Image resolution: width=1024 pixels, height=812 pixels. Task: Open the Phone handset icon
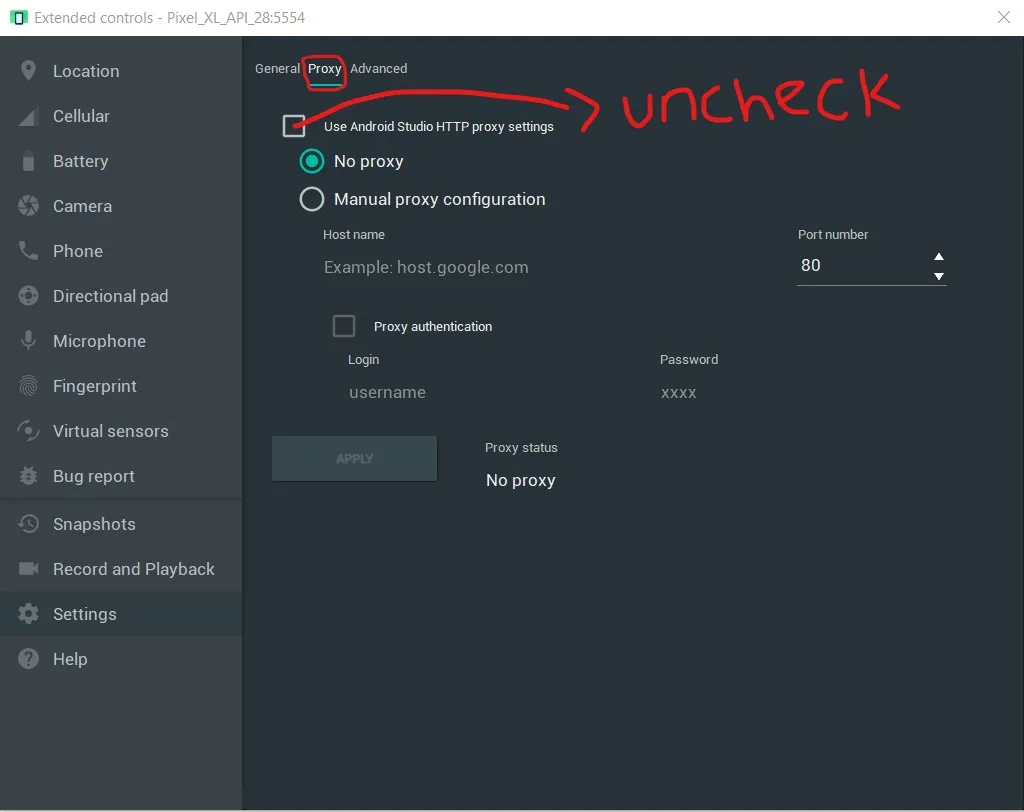(x=28, y=251)
